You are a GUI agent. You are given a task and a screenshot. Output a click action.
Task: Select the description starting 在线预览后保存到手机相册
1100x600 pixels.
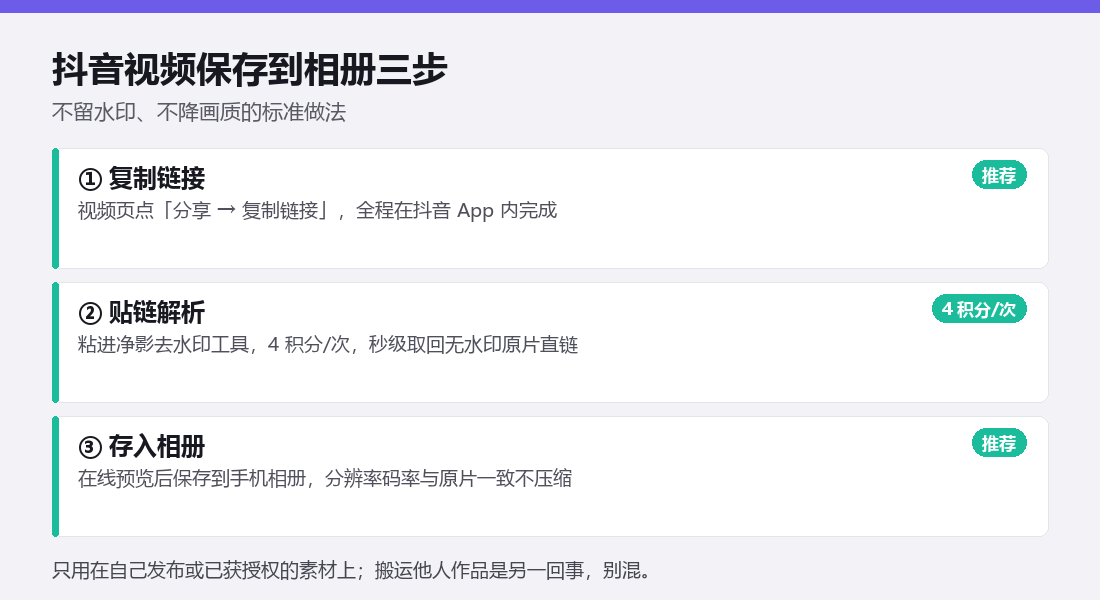pos(325,479)
